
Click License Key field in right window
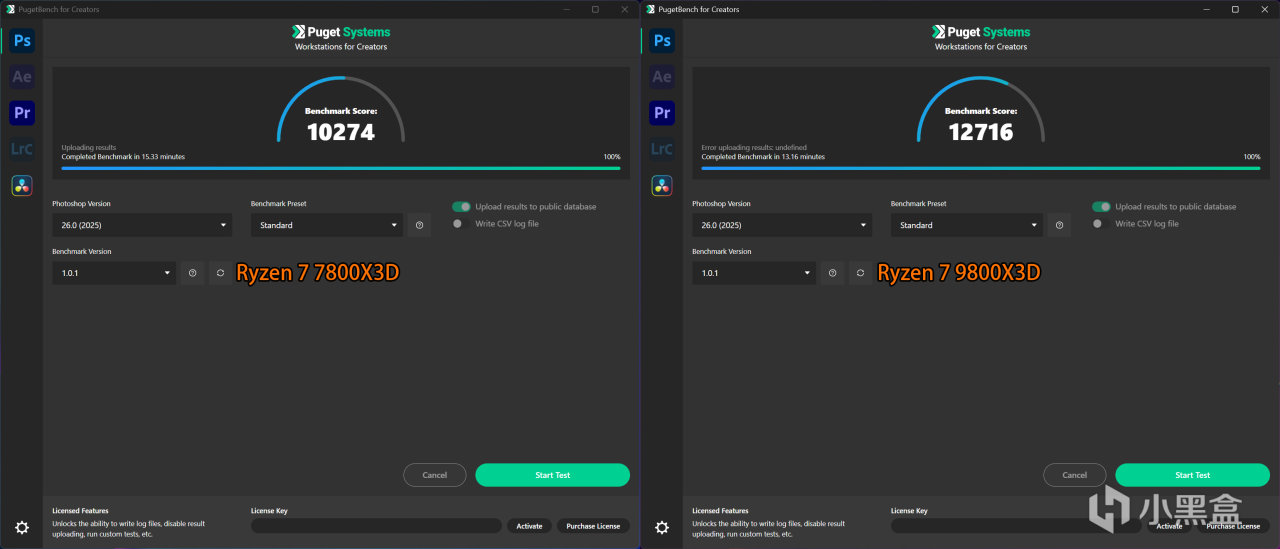coord(1016,526)
